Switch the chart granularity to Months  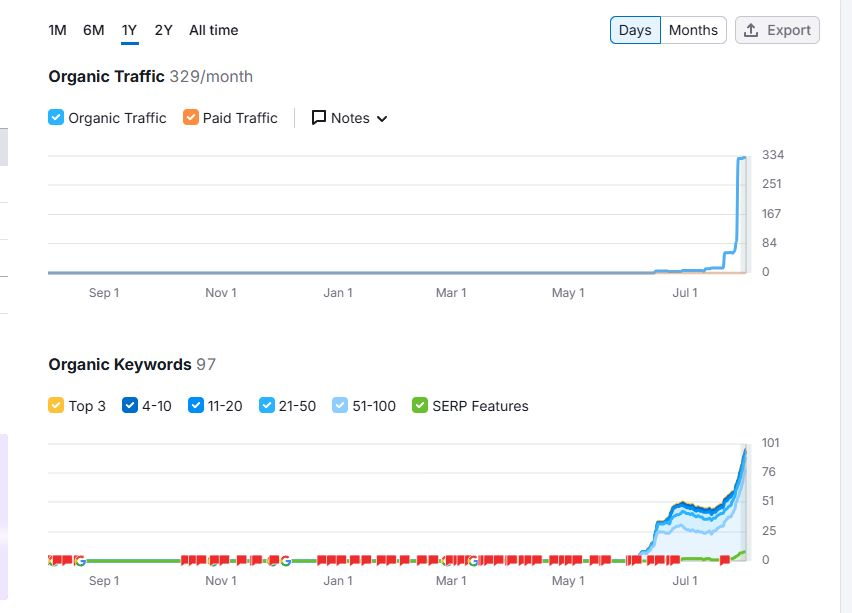[x=693, y=30]
